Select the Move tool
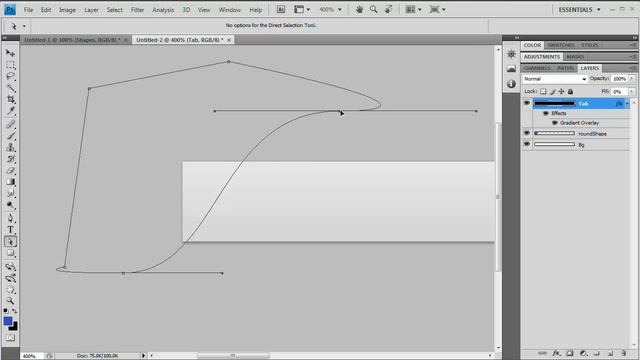Image resolution: width=640 pixels, height=360 pixels. tap(10, 53)
